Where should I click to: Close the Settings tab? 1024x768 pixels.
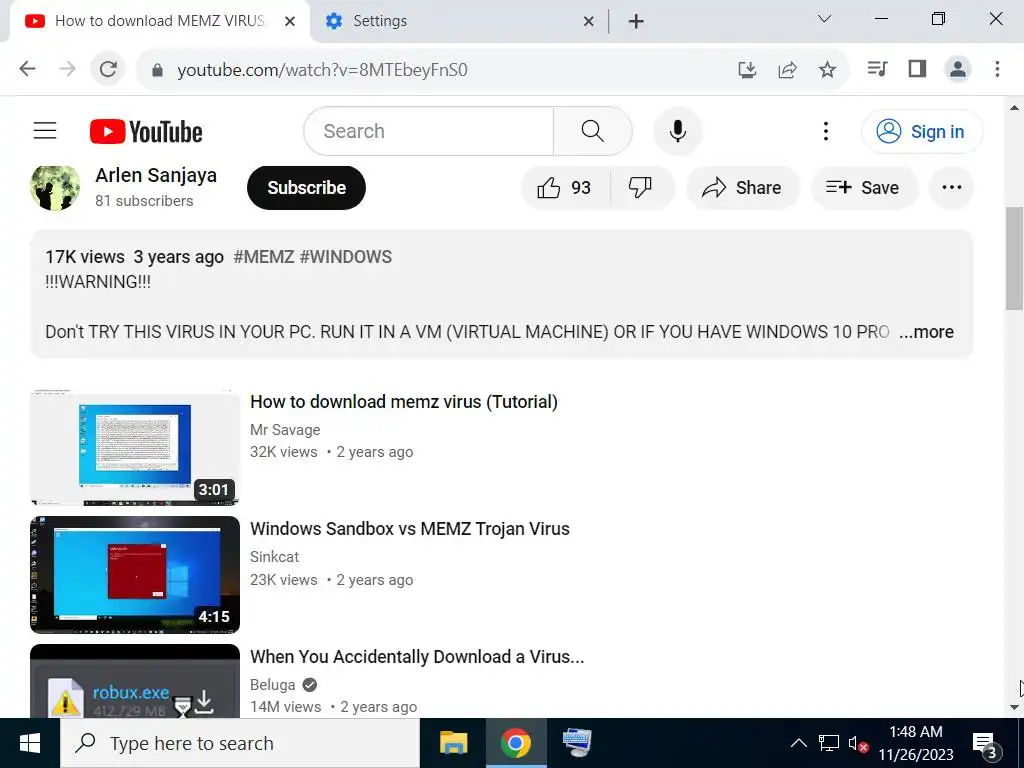click(588, 22)
